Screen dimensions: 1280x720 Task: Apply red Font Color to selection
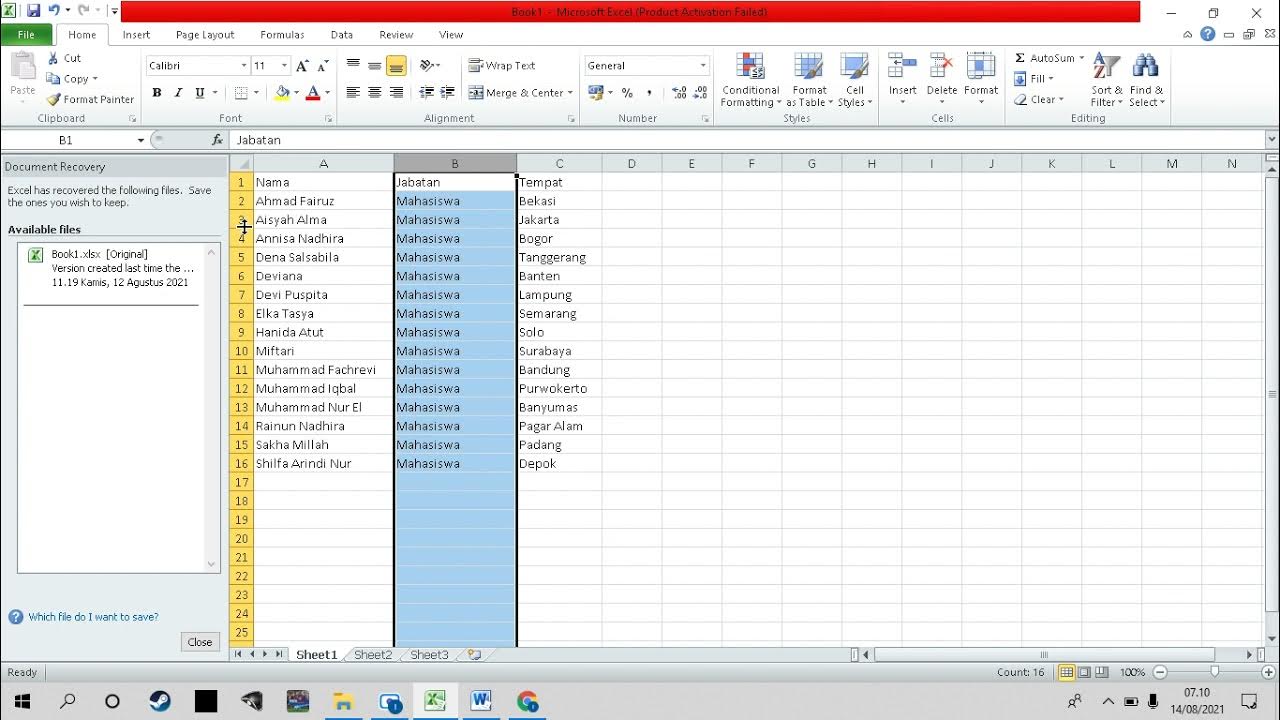313,93
